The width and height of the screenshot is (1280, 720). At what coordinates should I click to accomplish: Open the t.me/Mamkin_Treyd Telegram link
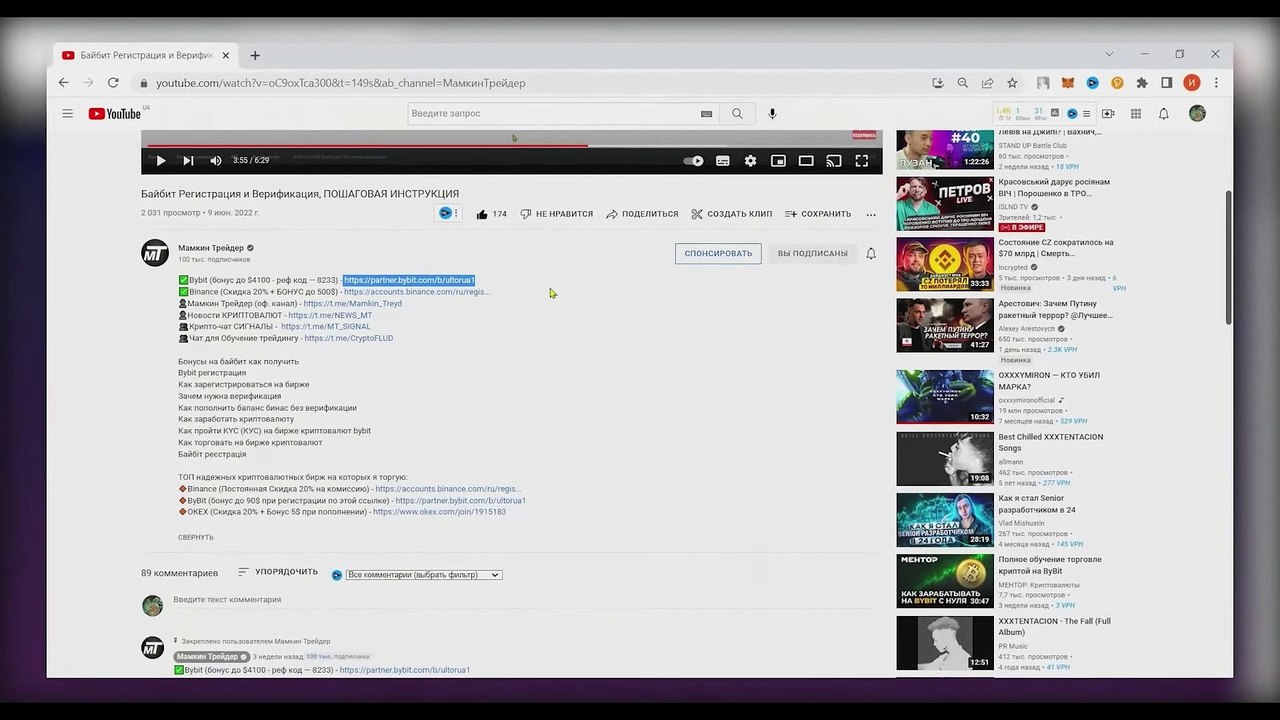pyautogui.click(x=353, y=304)
